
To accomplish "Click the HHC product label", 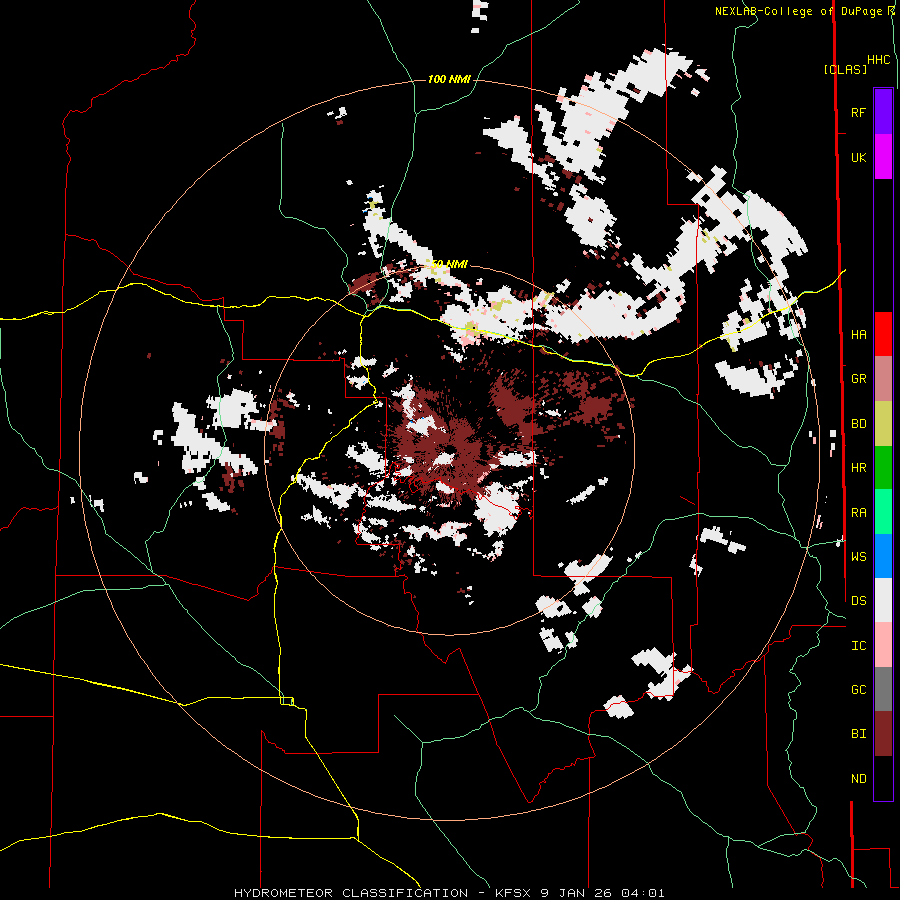I will point(878,60).
